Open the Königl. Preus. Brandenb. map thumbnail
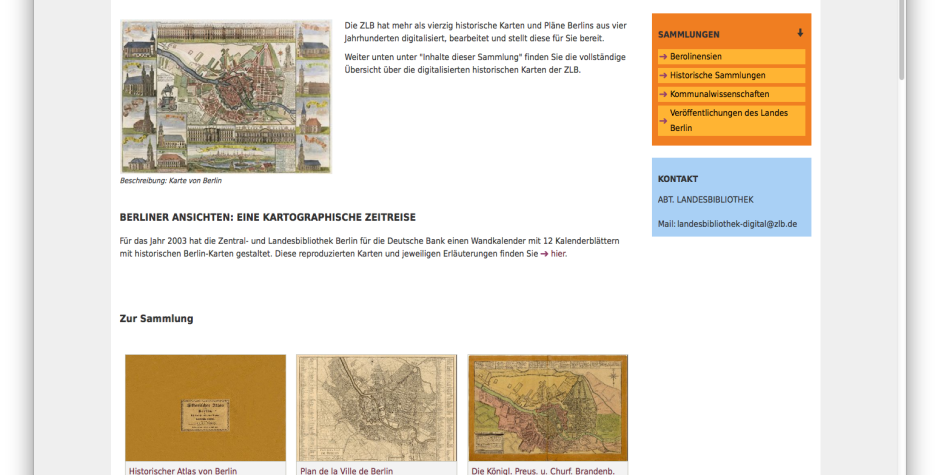 coord(548,408)
